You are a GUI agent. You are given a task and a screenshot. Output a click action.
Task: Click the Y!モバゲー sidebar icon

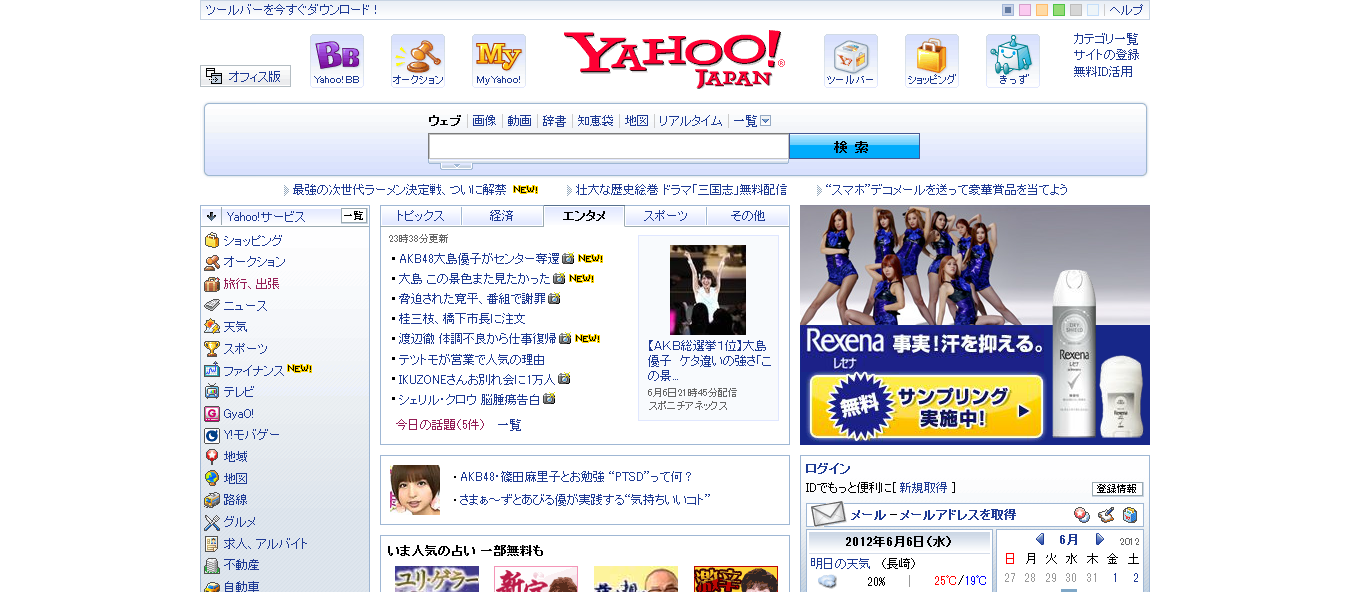point(212,435)
